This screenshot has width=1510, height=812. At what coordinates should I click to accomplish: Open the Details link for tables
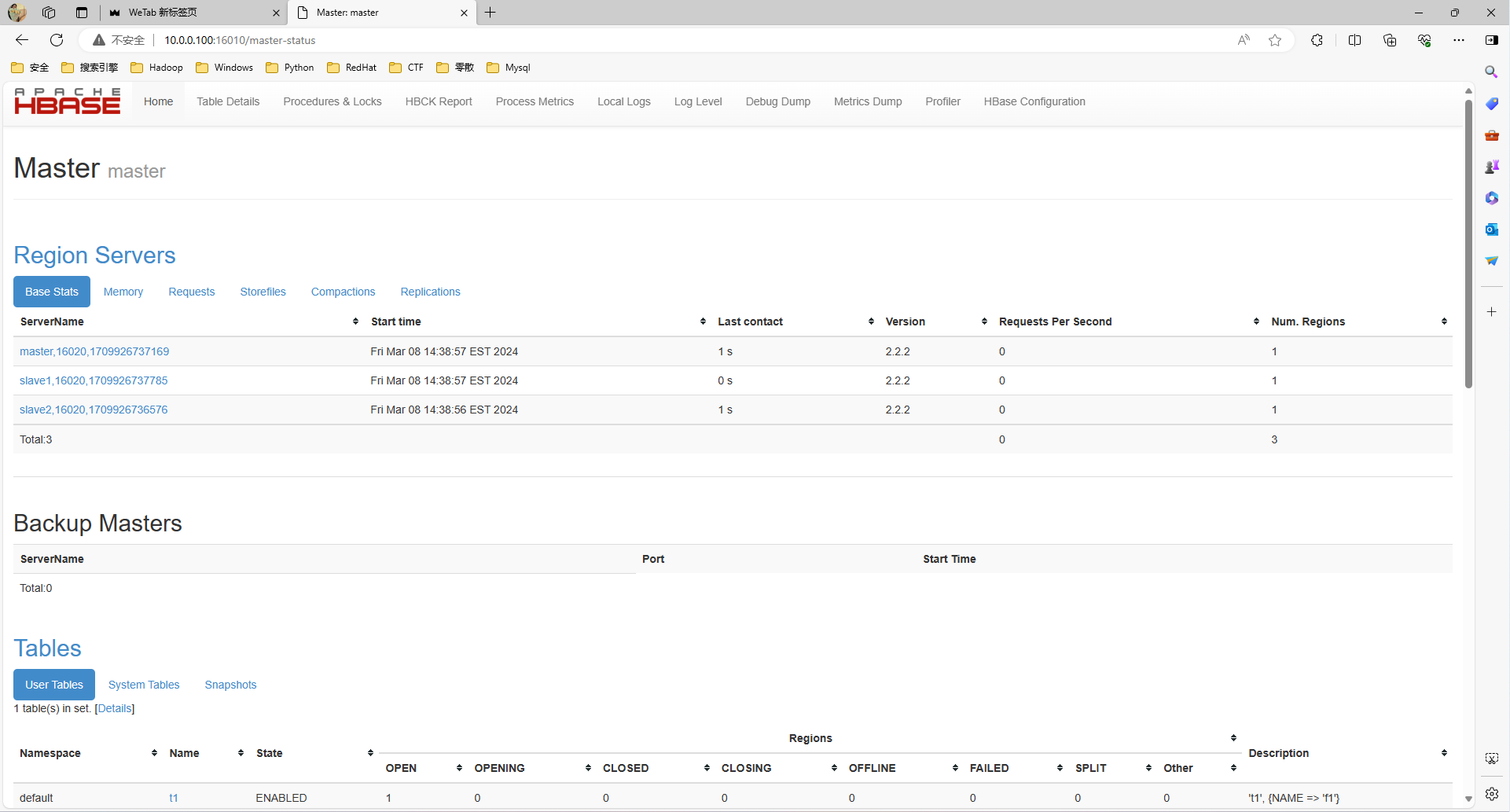click(115, 708)
